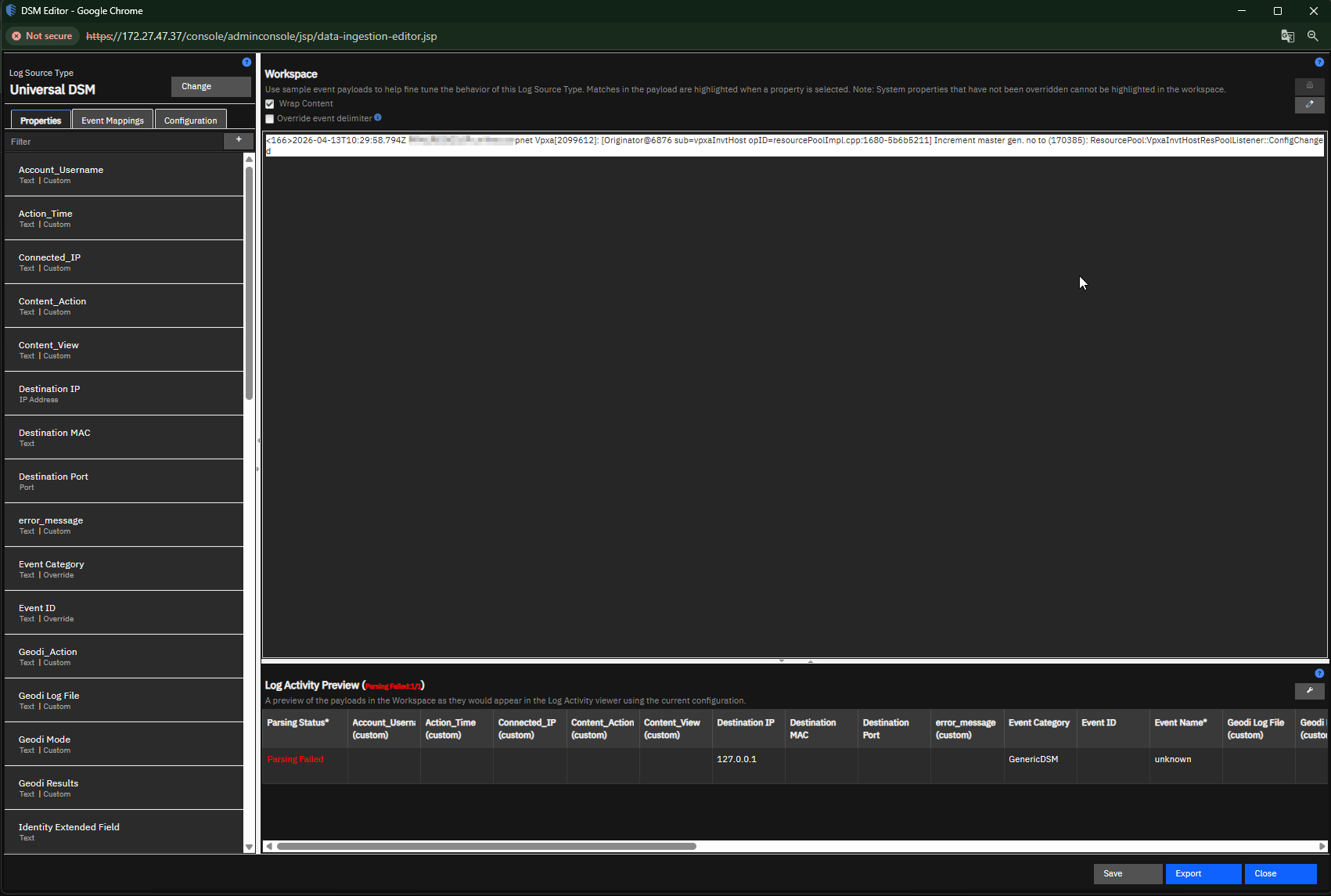Maximize the Chrome window

(1277, 11)
